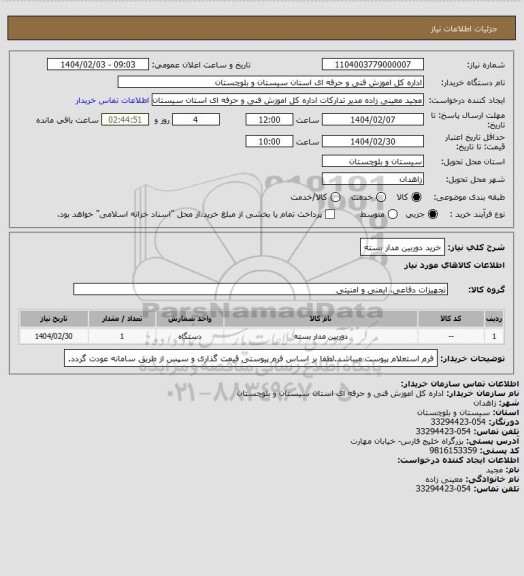Select the جزیی purchase type radio
524x576 pixels.
[433, 214]
